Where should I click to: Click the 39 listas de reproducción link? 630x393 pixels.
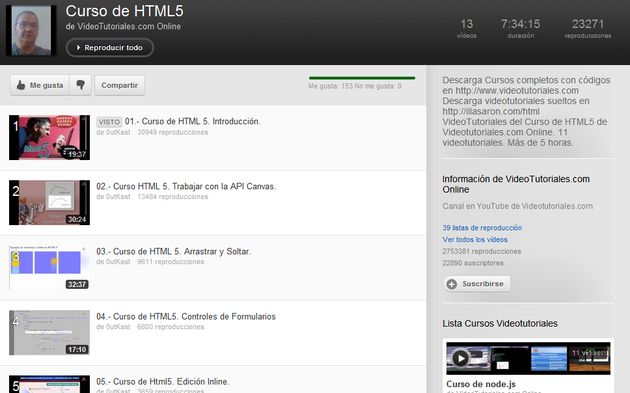pos(482,228)
